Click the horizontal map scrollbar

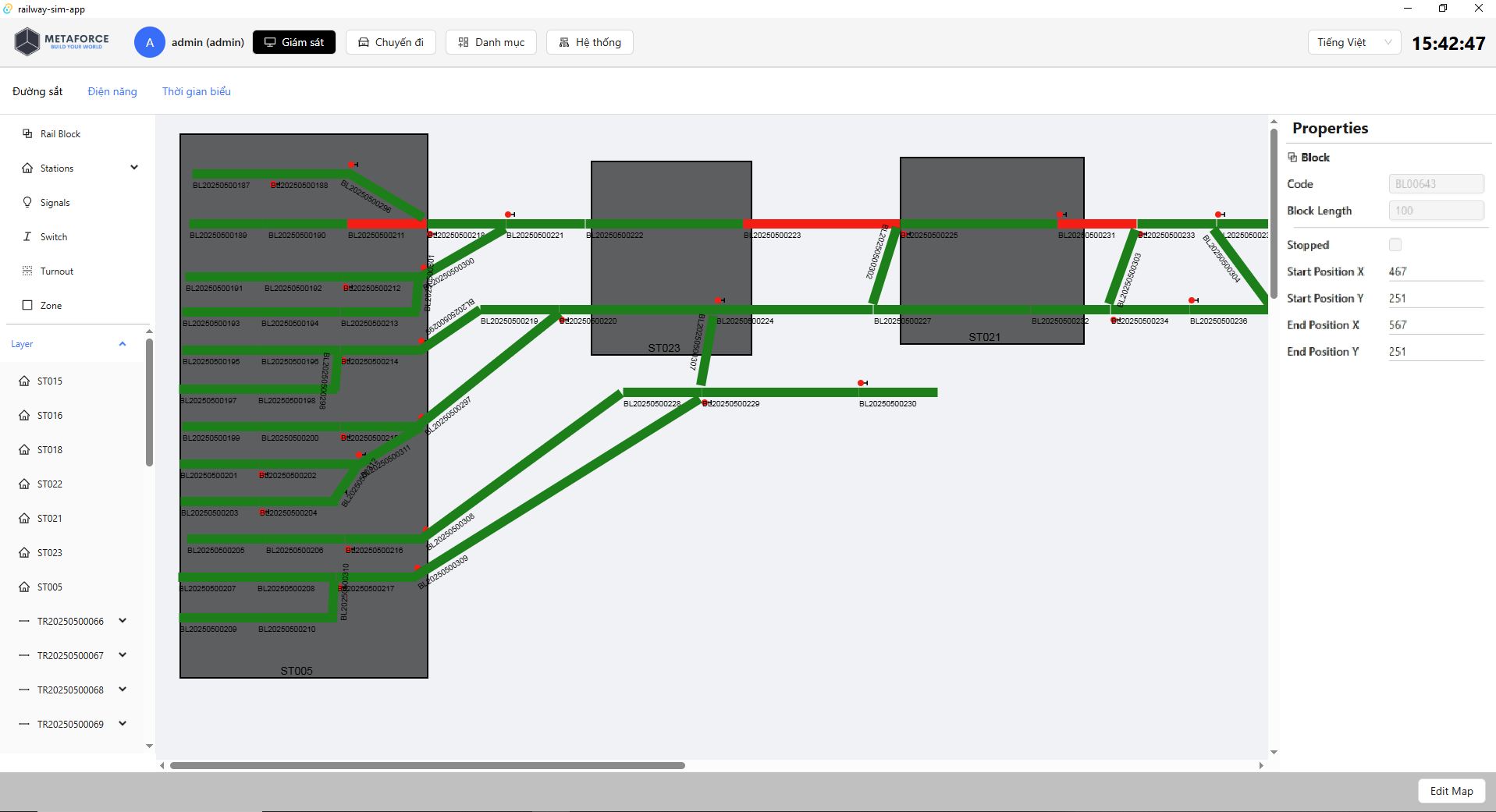[428, 765]
